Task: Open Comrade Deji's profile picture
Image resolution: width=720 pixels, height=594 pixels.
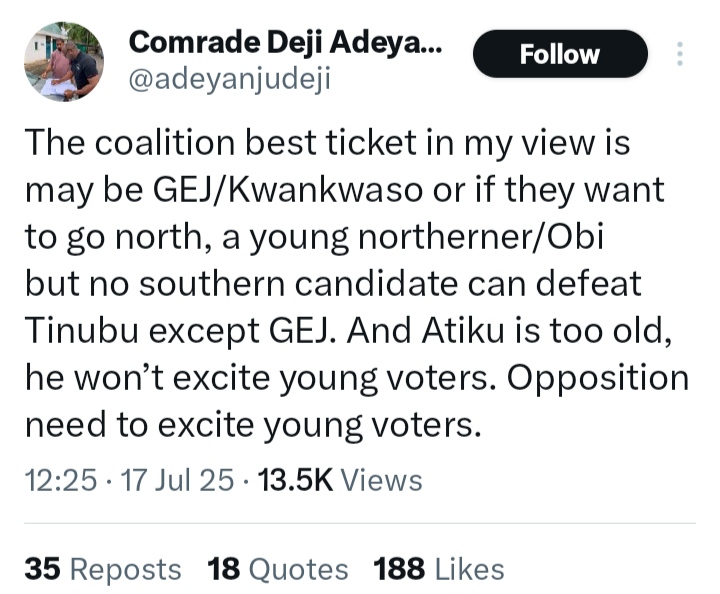Action: [64, 61]
